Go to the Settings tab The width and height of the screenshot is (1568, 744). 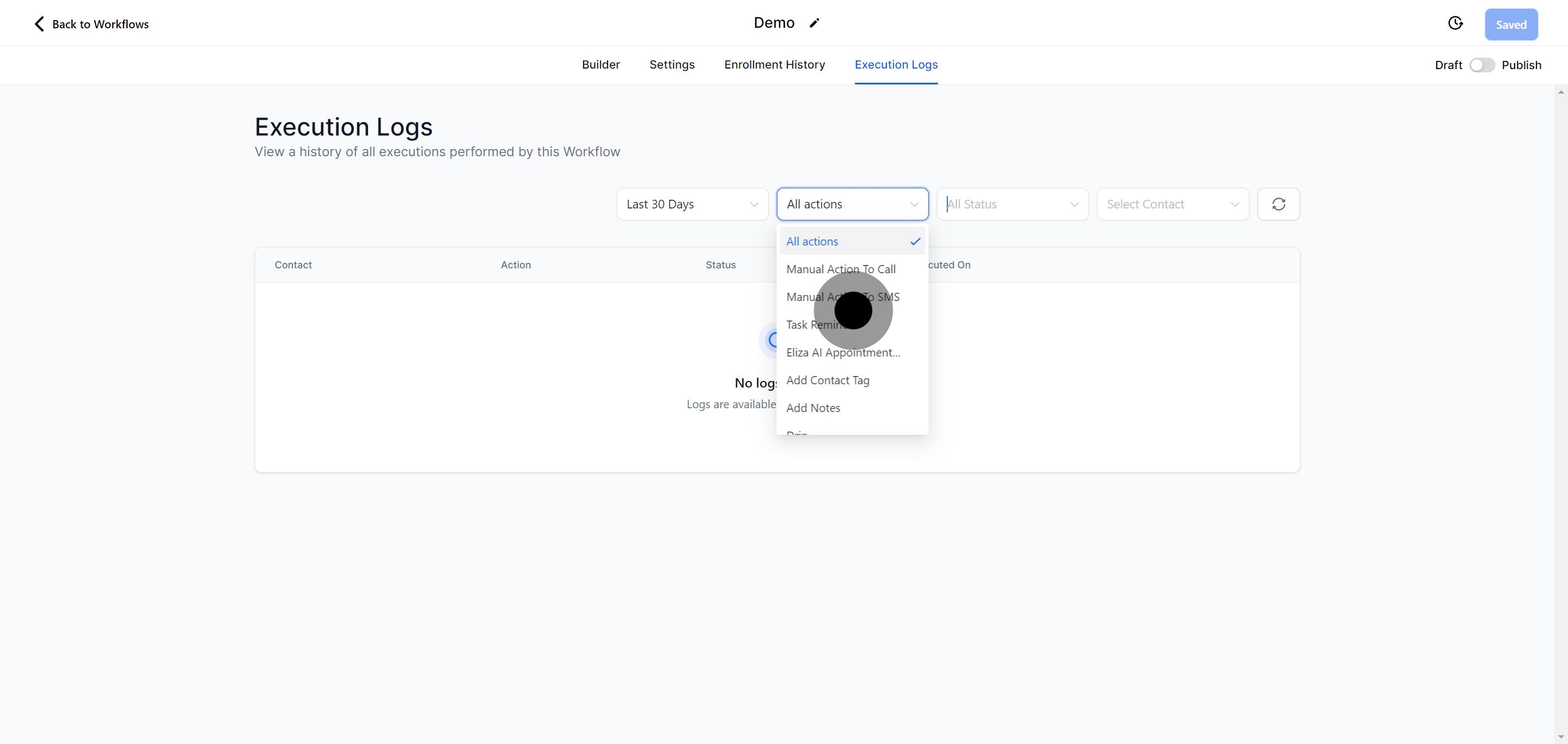[671, 64]
